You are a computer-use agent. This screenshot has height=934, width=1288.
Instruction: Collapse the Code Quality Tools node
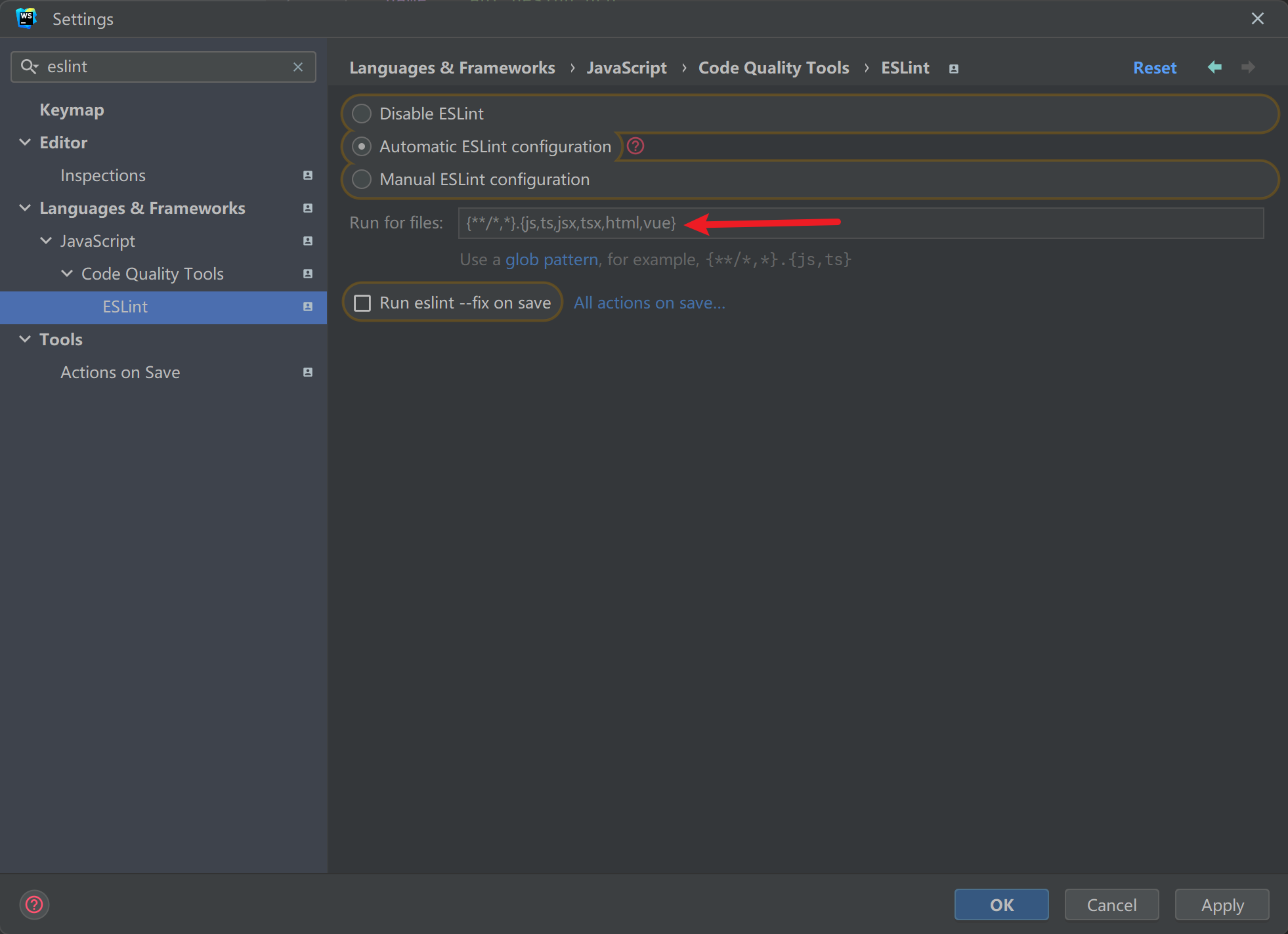click(x=67, y=274)
